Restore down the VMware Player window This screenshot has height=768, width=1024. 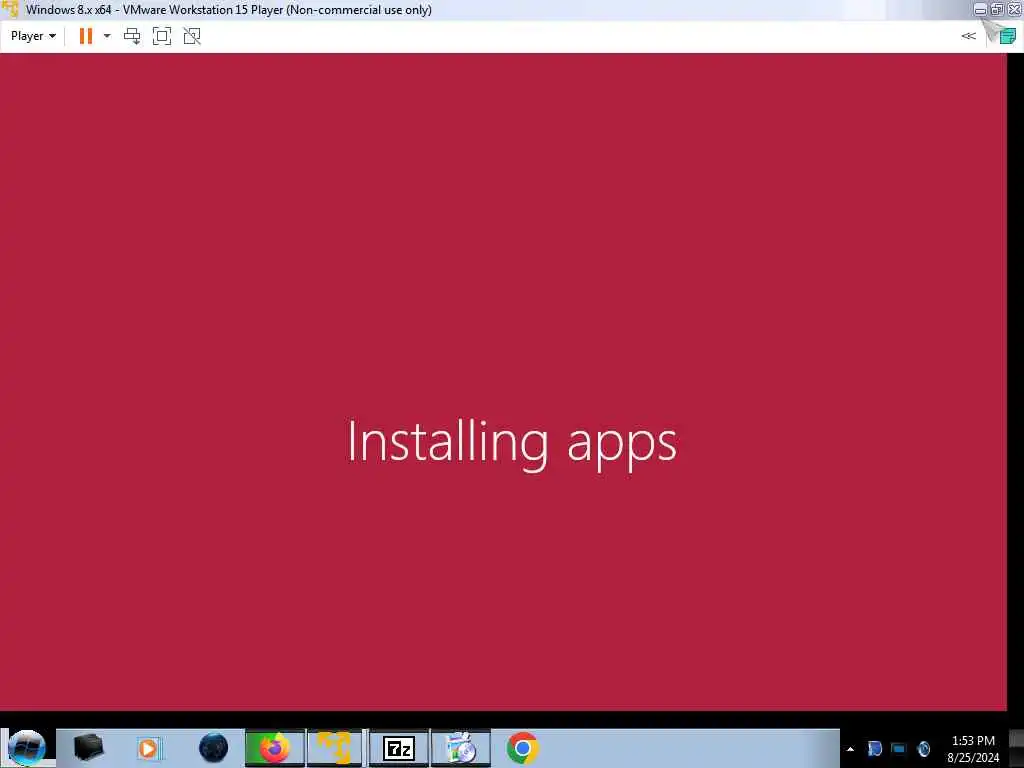click(997, 9)
